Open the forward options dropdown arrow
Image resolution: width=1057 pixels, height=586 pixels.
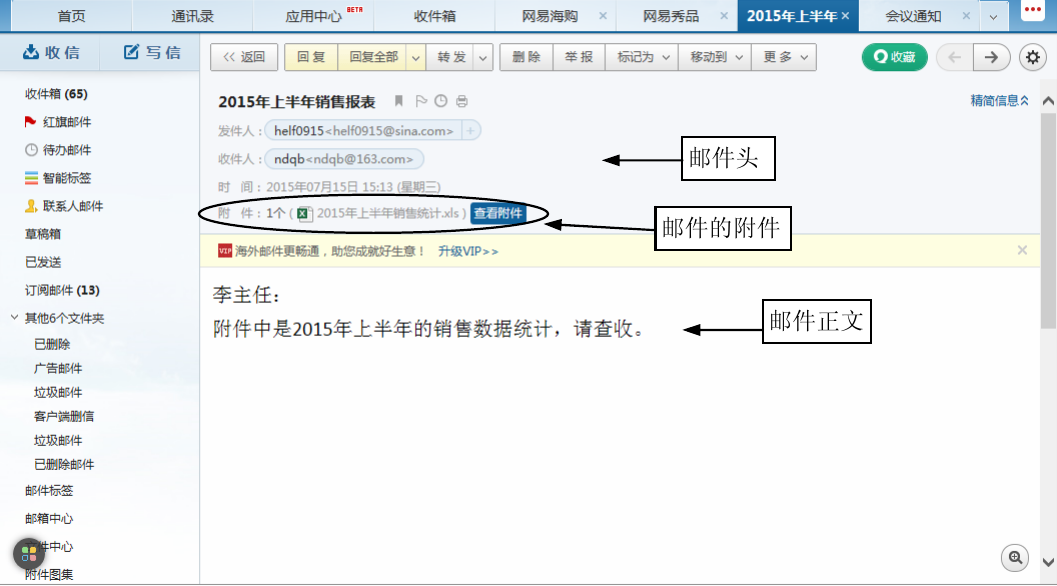(483, 57)
